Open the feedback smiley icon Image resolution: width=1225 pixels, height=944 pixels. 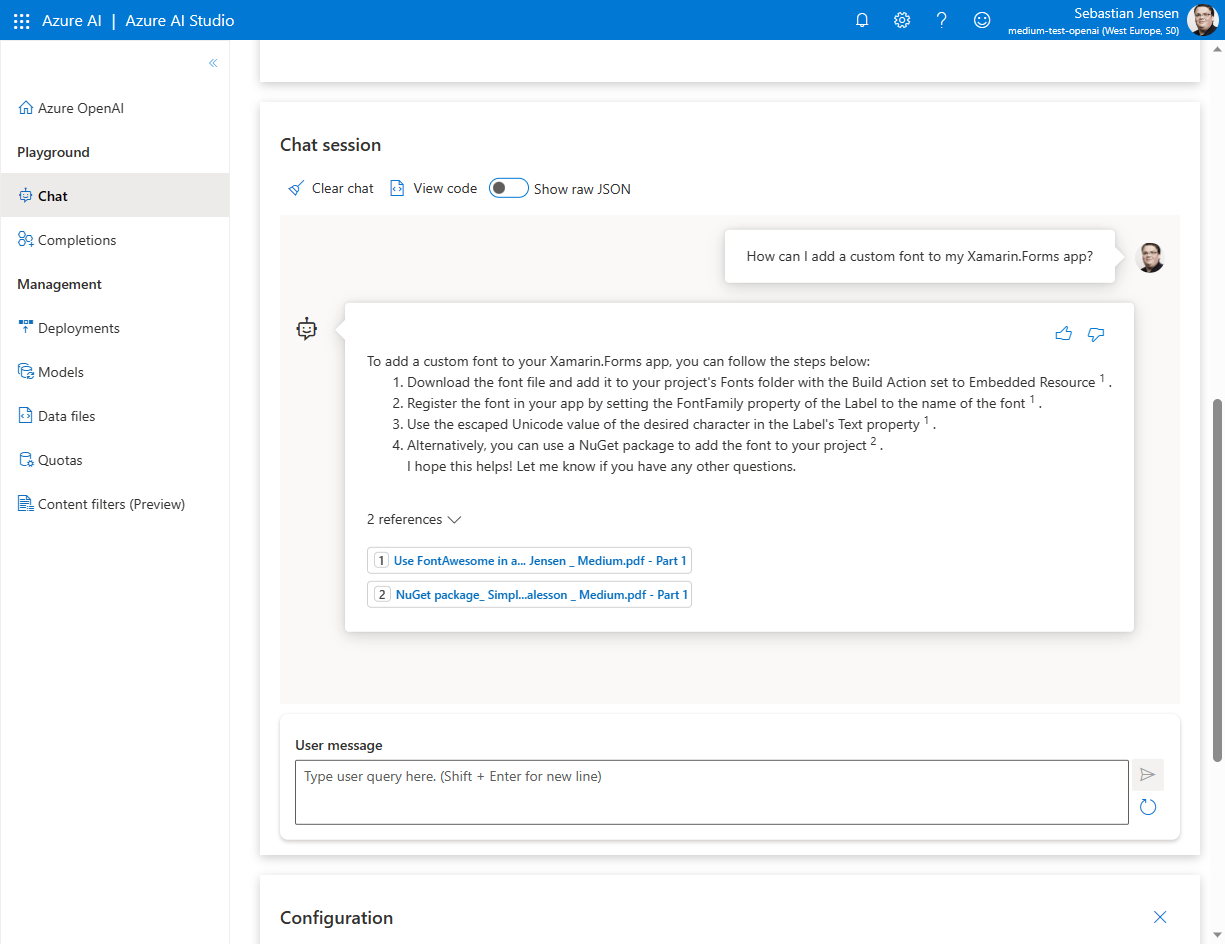click(983, 20)
